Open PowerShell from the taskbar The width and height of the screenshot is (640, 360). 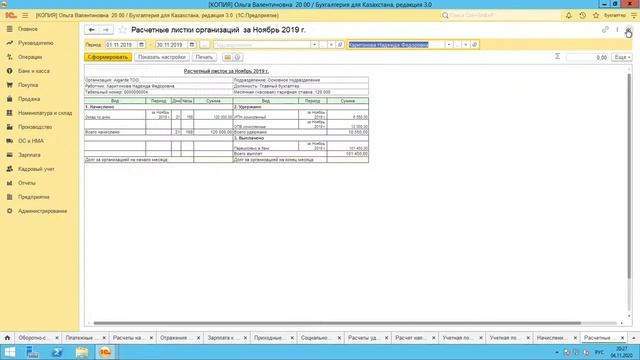[57, 352]
